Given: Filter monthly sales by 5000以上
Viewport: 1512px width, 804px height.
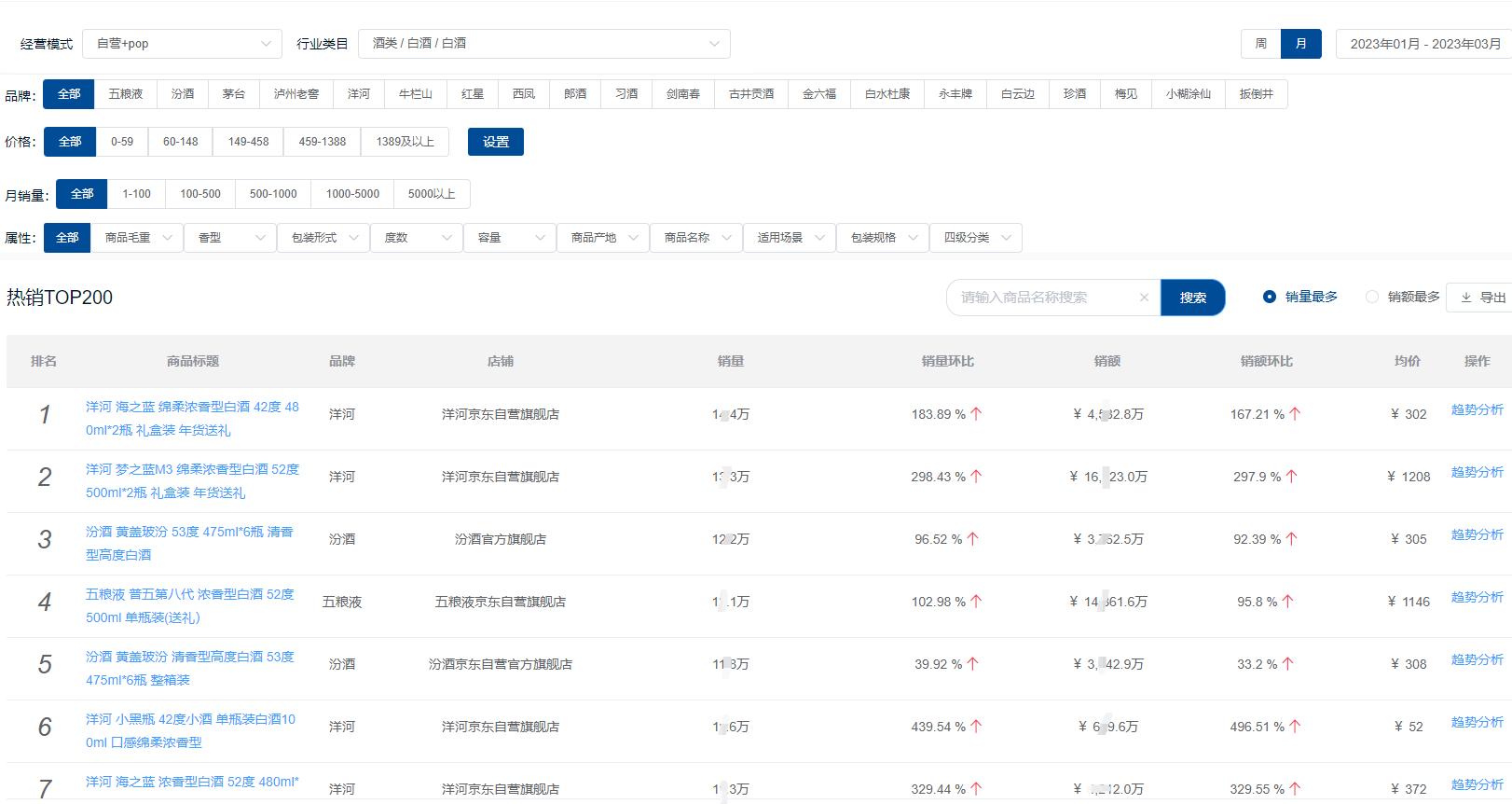Looking at the screenshot, I should point(432,194).
